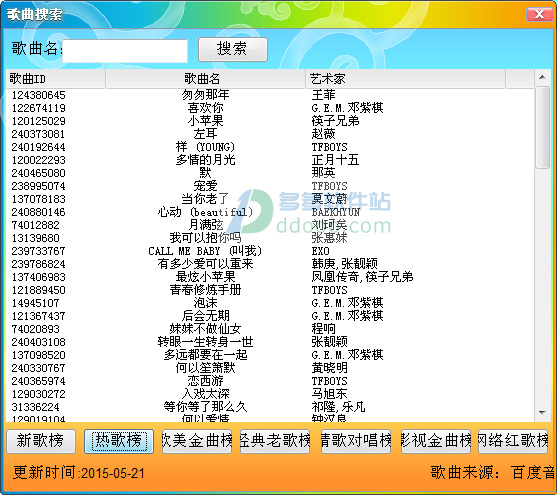Select the song 小苹果 row
Image resolution: width=557 pixels, height=495 pixels.
(270, 121)
